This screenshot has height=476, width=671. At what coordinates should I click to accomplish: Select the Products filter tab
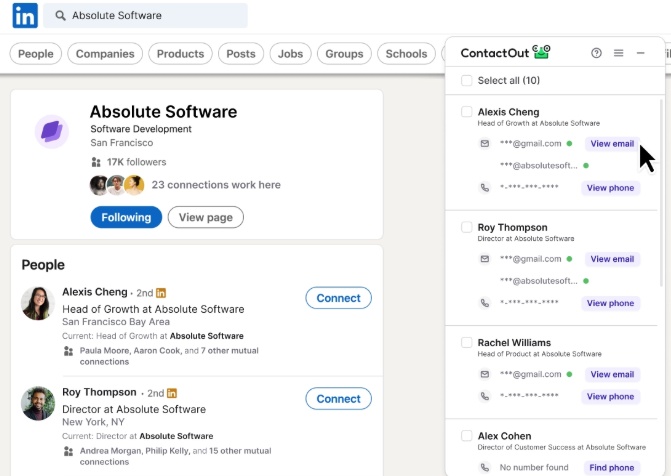[x=180, y=54]
